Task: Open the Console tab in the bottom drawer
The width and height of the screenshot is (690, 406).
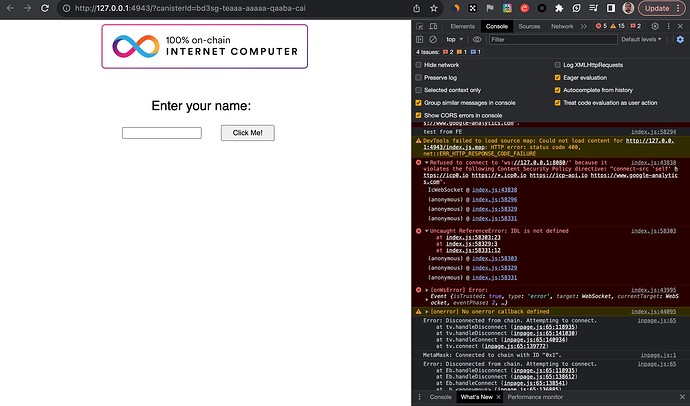Action: [440, 397]
